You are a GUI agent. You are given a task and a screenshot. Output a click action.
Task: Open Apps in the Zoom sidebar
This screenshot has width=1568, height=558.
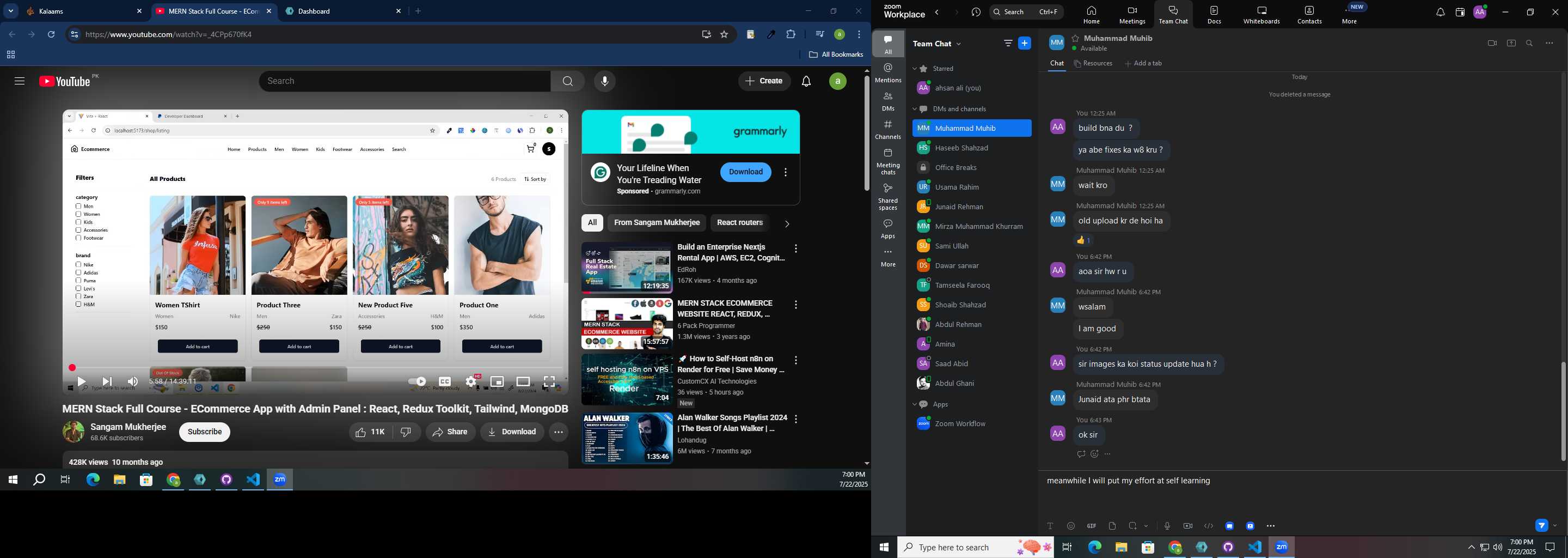[x=888, y=229]
